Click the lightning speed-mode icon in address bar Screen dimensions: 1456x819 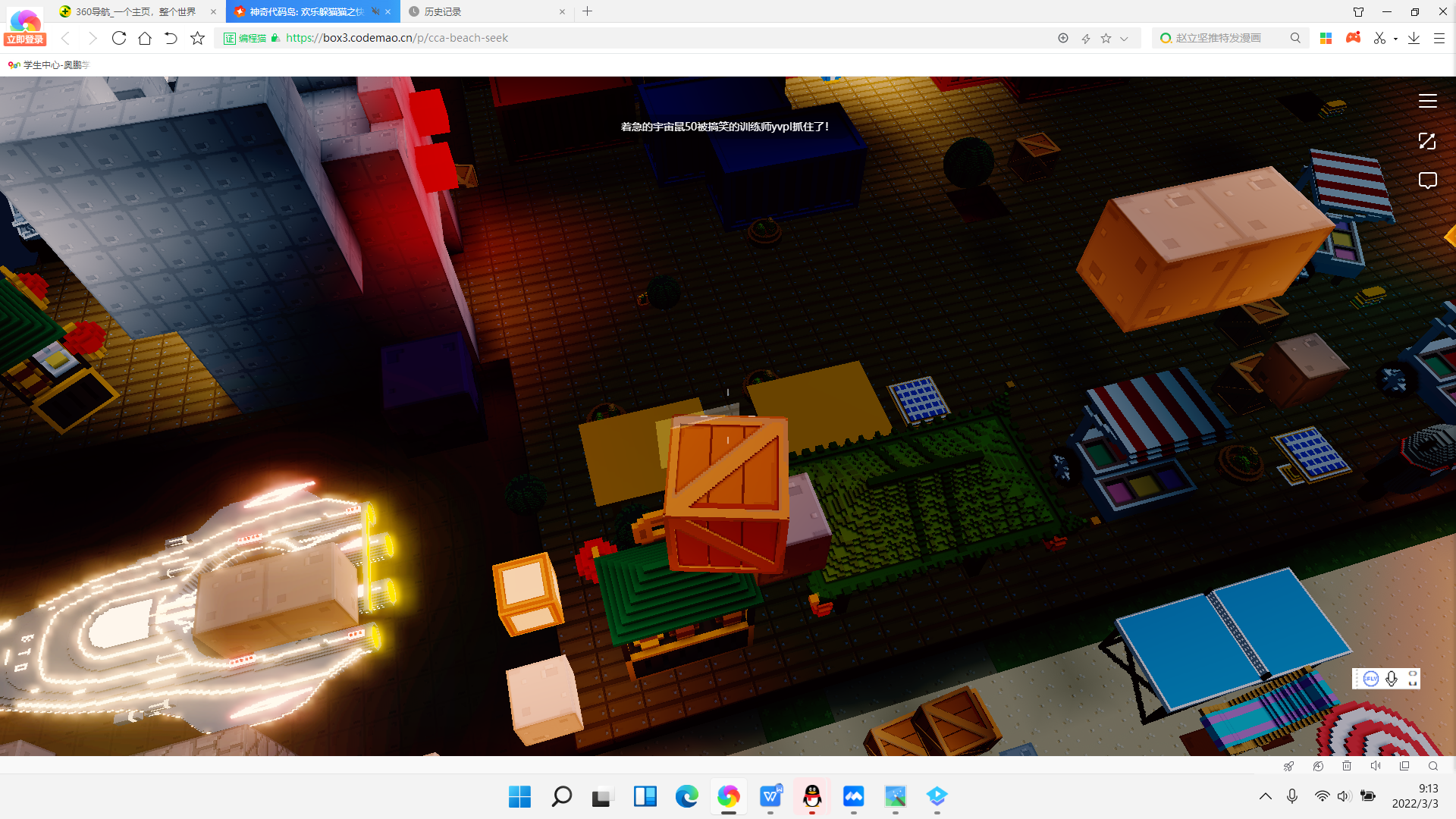coord(1086,38)
